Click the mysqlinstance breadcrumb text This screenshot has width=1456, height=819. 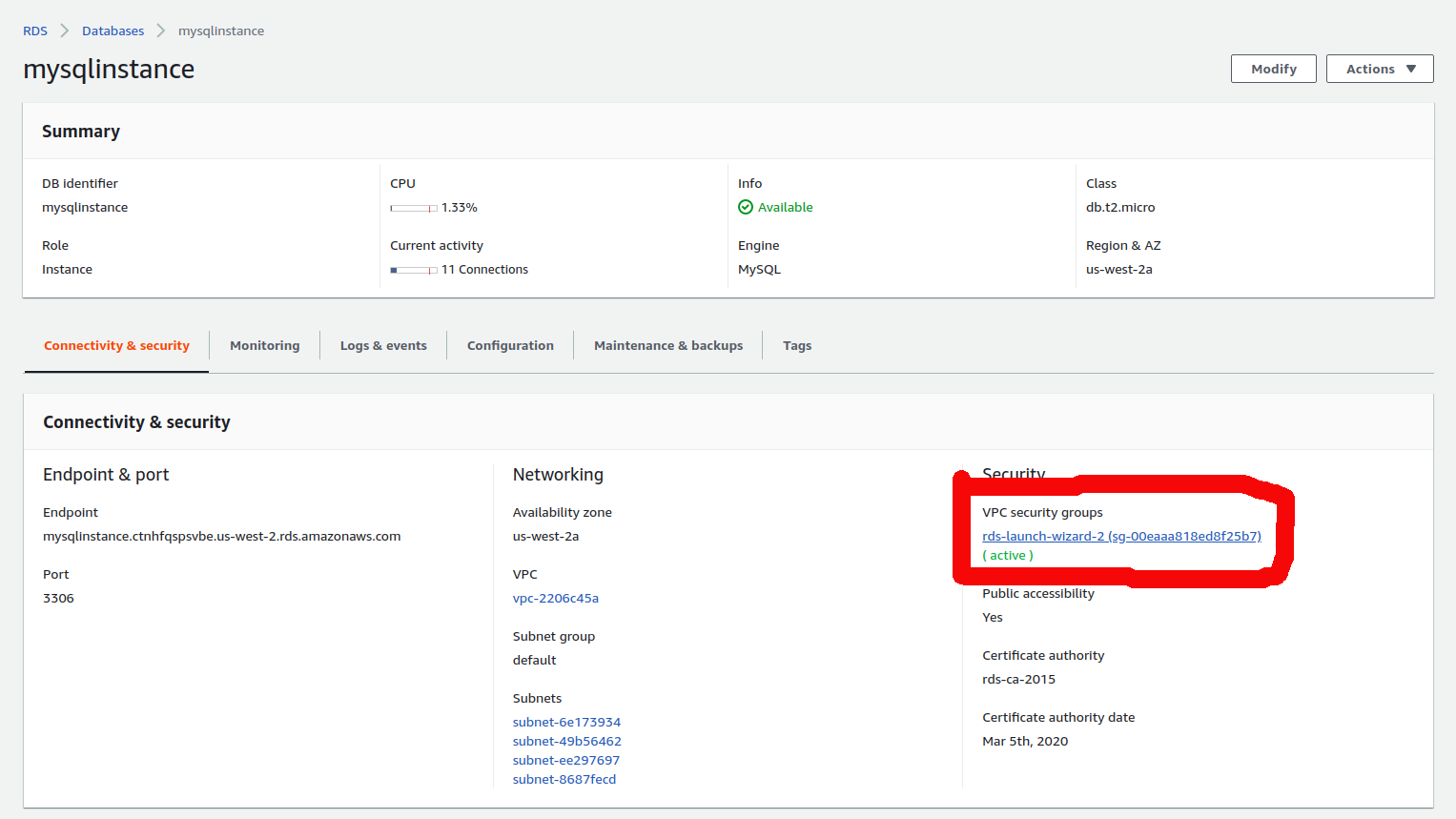coord(221,31)
